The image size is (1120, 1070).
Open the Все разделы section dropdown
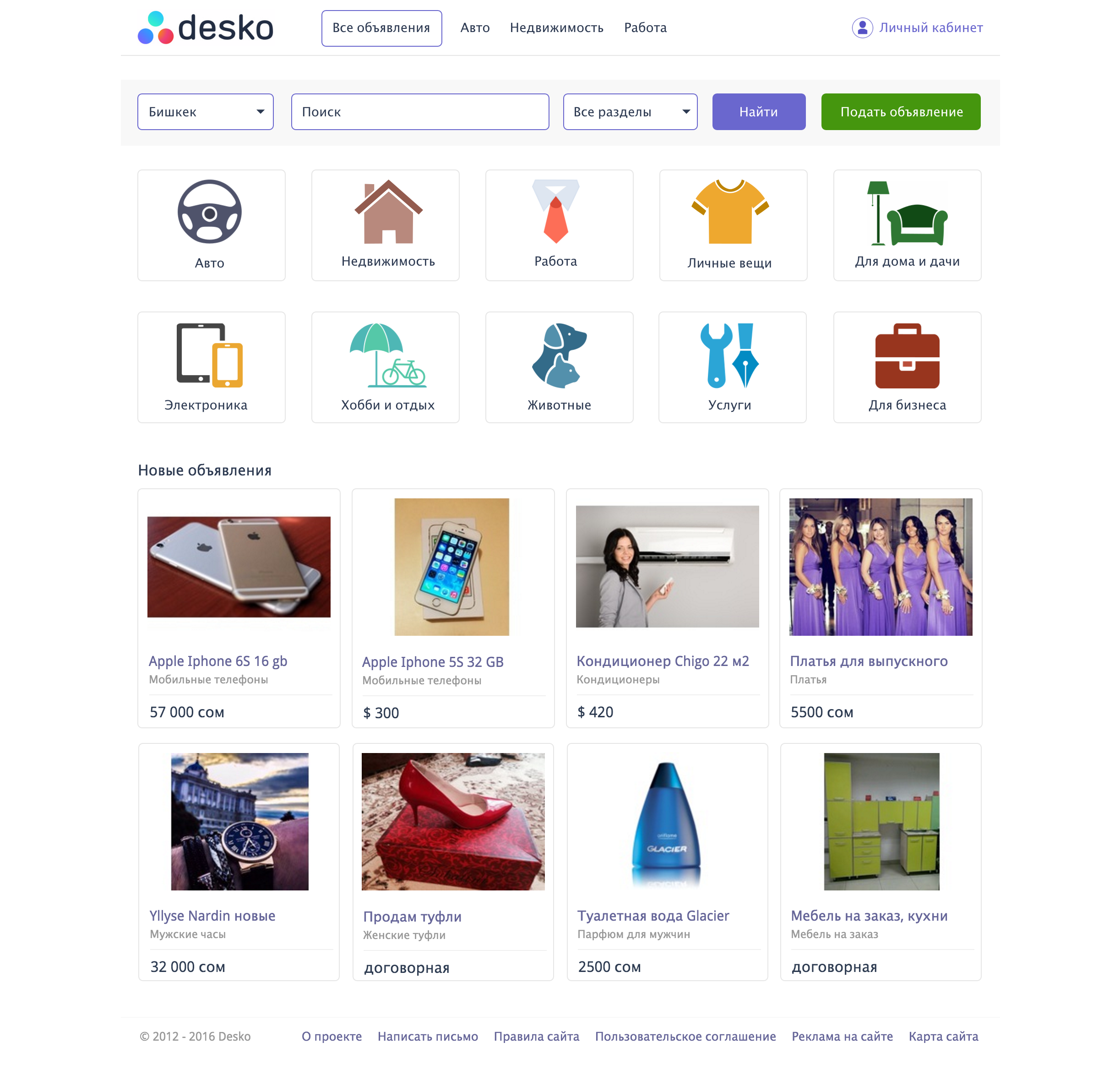(x=630, y=112)
